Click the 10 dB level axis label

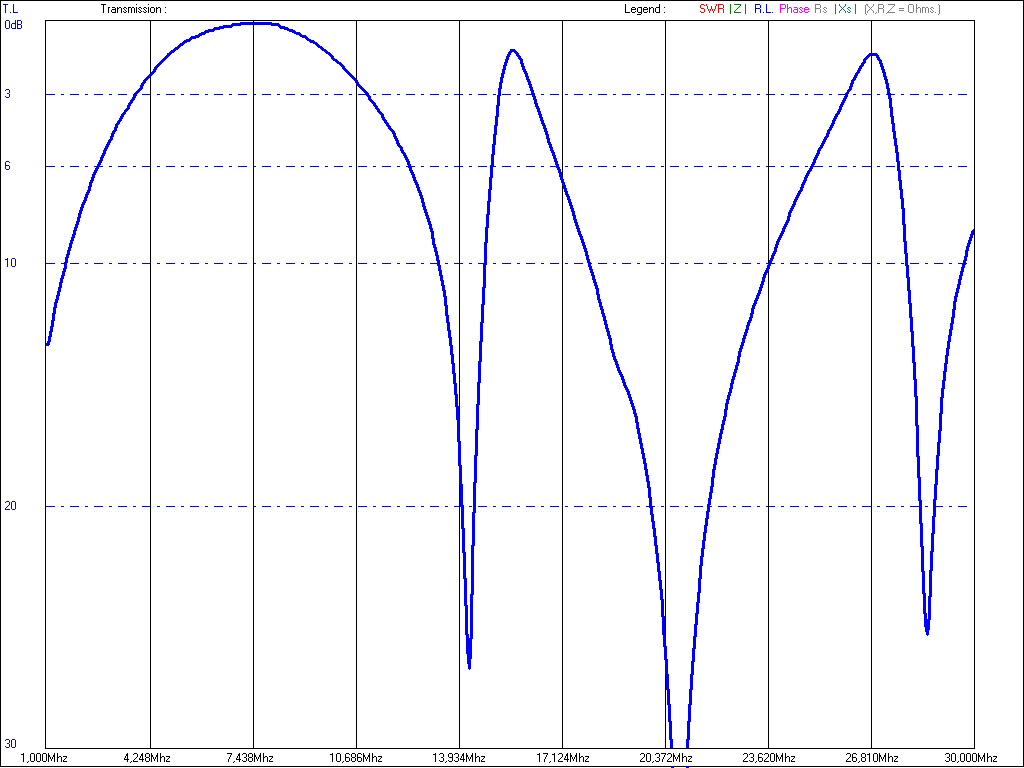point(8,263)
